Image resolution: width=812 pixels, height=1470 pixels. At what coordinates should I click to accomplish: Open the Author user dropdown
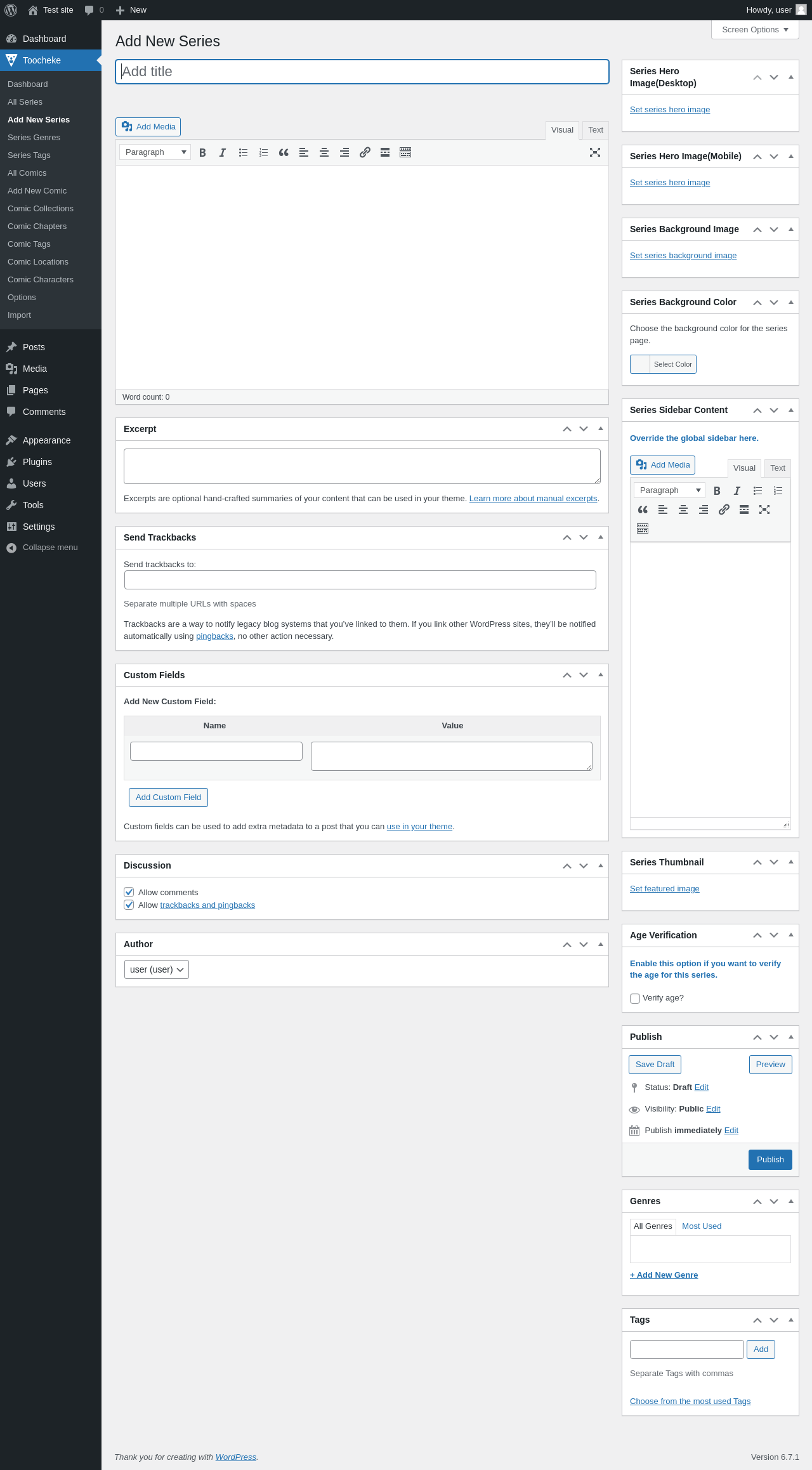[x=156, y=969]
